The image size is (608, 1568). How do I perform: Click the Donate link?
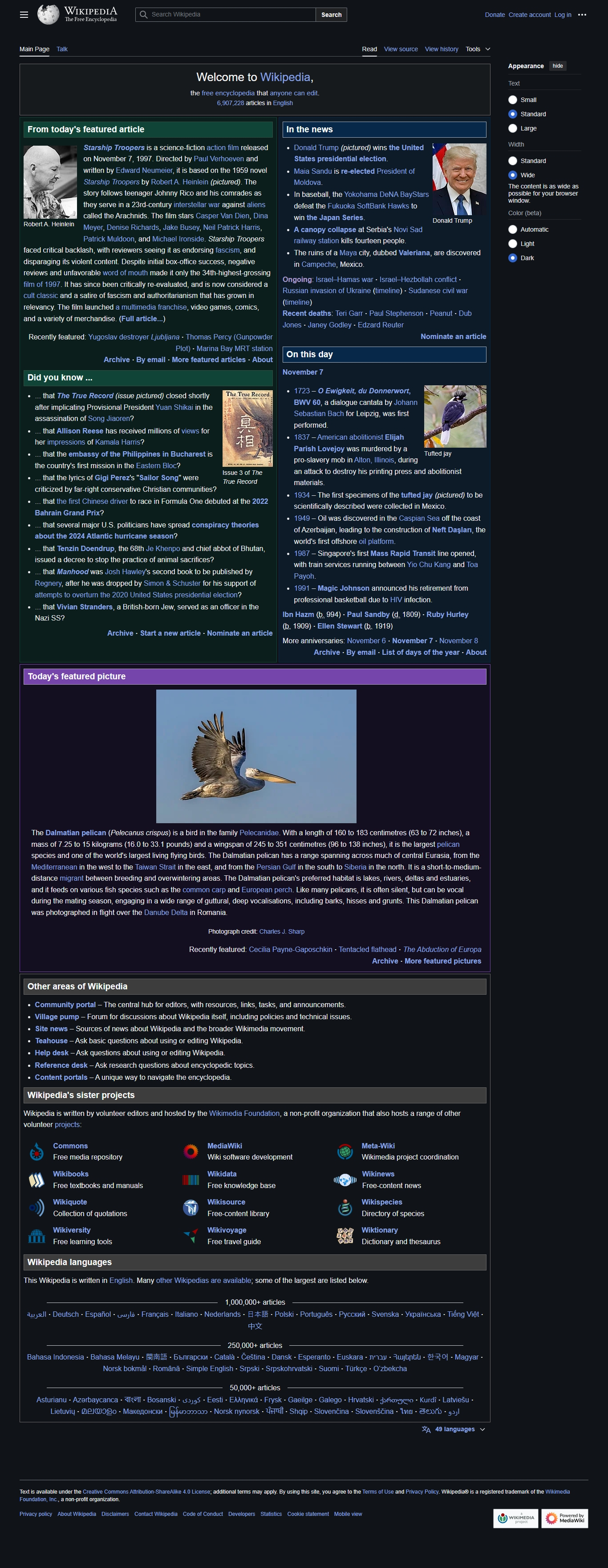point(495,15)
